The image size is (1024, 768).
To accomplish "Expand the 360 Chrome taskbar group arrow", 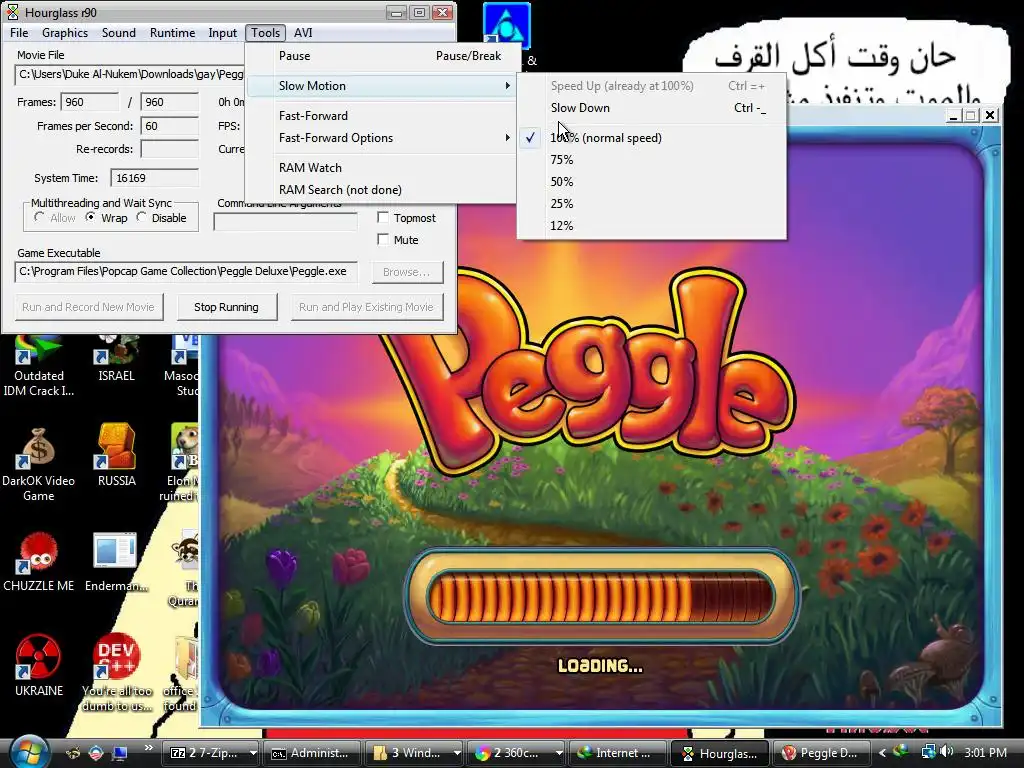I will point(559,753).
